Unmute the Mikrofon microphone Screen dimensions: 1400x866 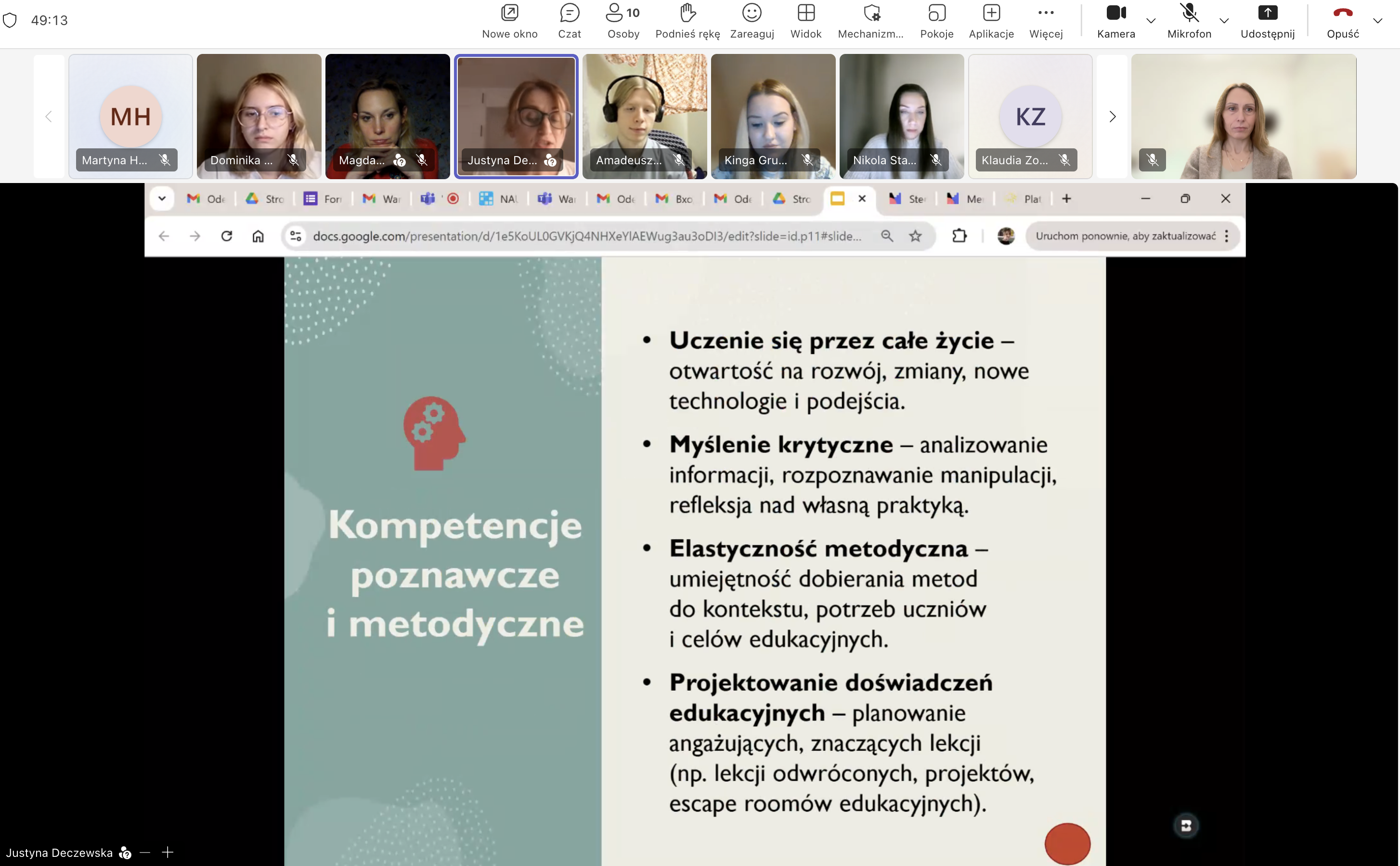[1189, 21]
